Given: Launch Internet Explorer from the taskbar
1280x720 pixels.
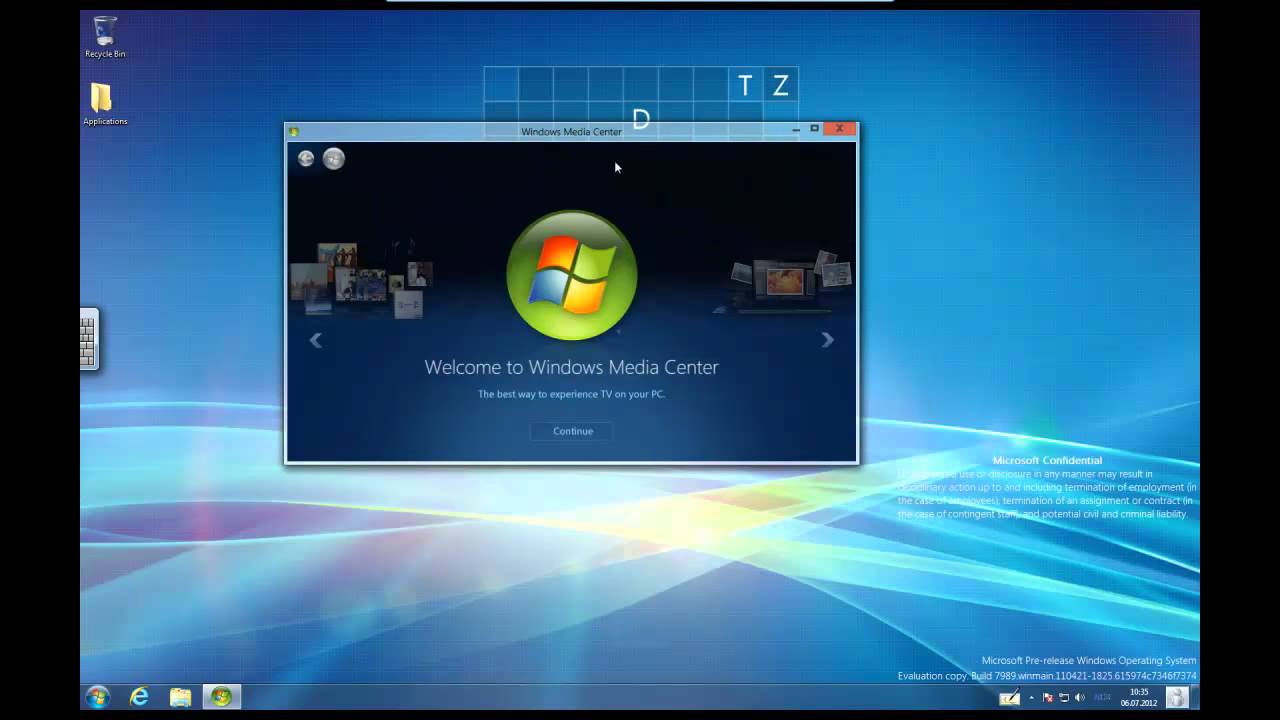Looking at the screenshot, I should coord(139,697).
